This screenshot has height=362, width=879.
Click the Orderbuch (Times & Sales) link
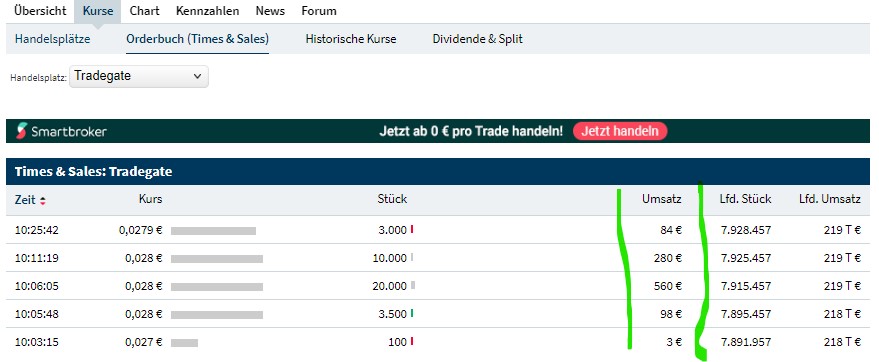pos(197,39)
